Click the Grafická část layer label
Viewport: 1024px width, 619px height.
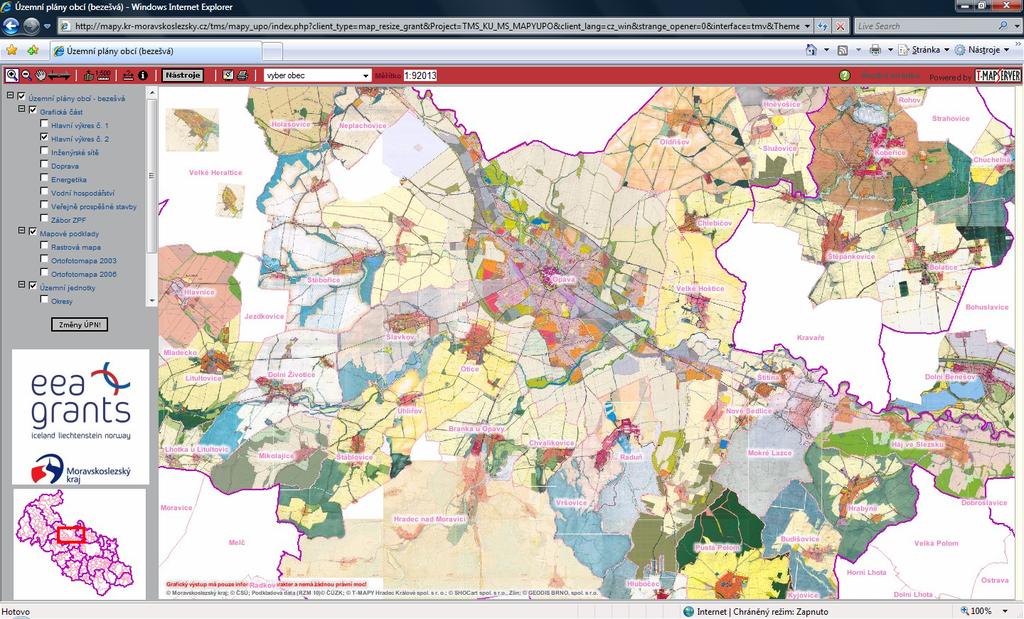point(61,112)
